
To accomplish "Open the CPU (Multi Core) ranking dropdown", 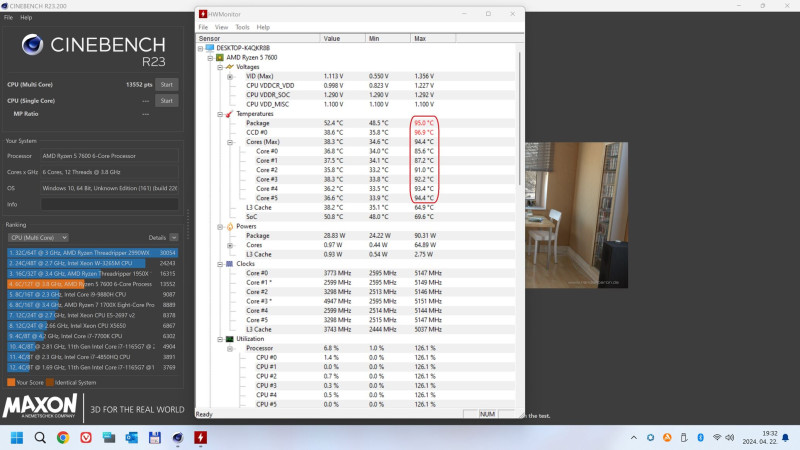I will pyautogui.click(x=38, y=238).
